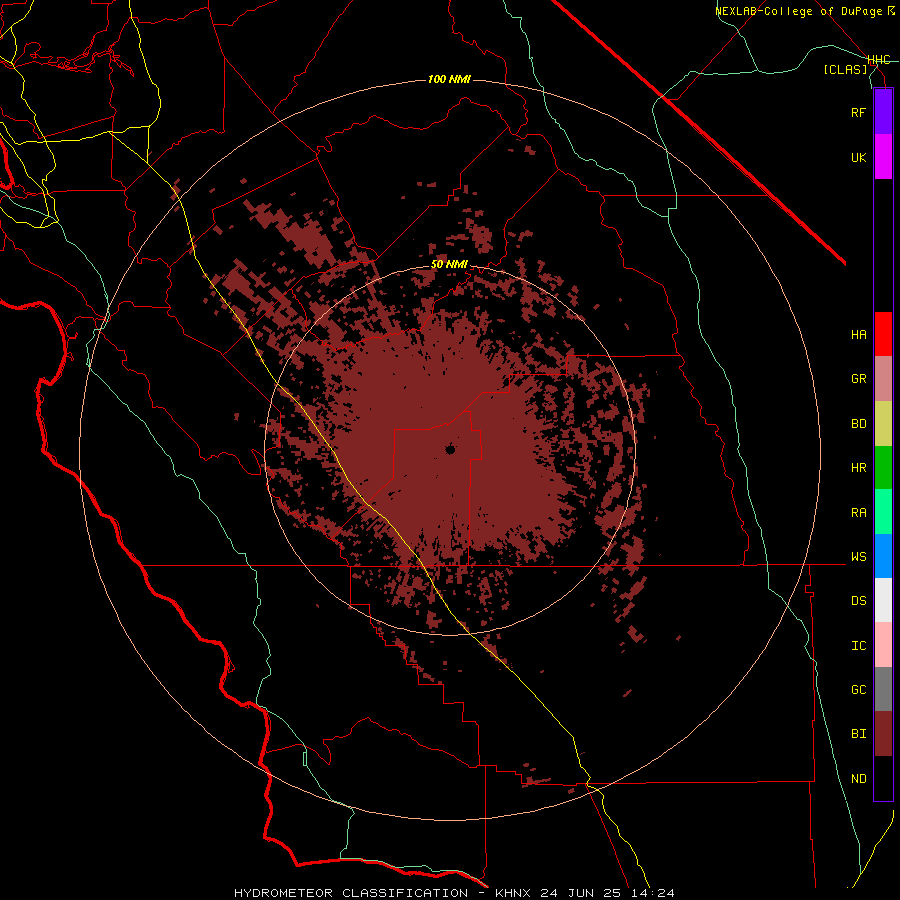Click the RA legend label
Image resolution: width=900 pixels, height=900 pixels.
point(858,512)
